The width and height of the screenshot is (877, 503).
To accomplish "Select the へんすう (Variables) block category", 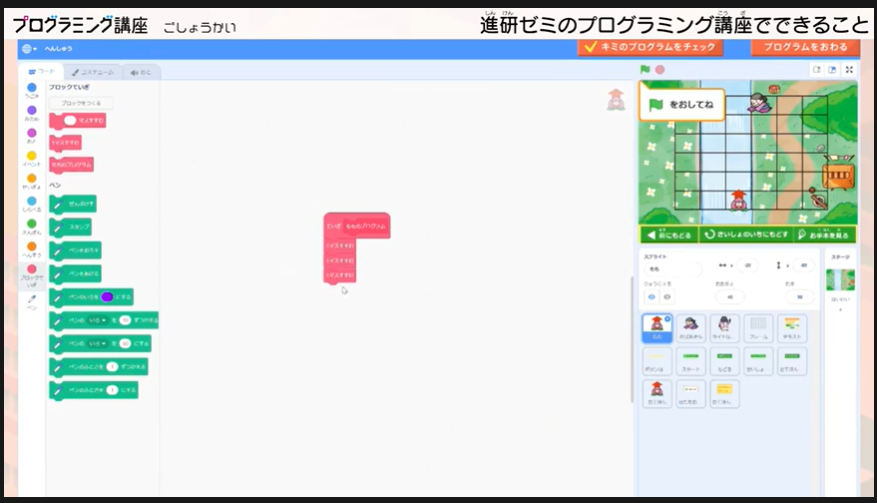I will [32, 250].
